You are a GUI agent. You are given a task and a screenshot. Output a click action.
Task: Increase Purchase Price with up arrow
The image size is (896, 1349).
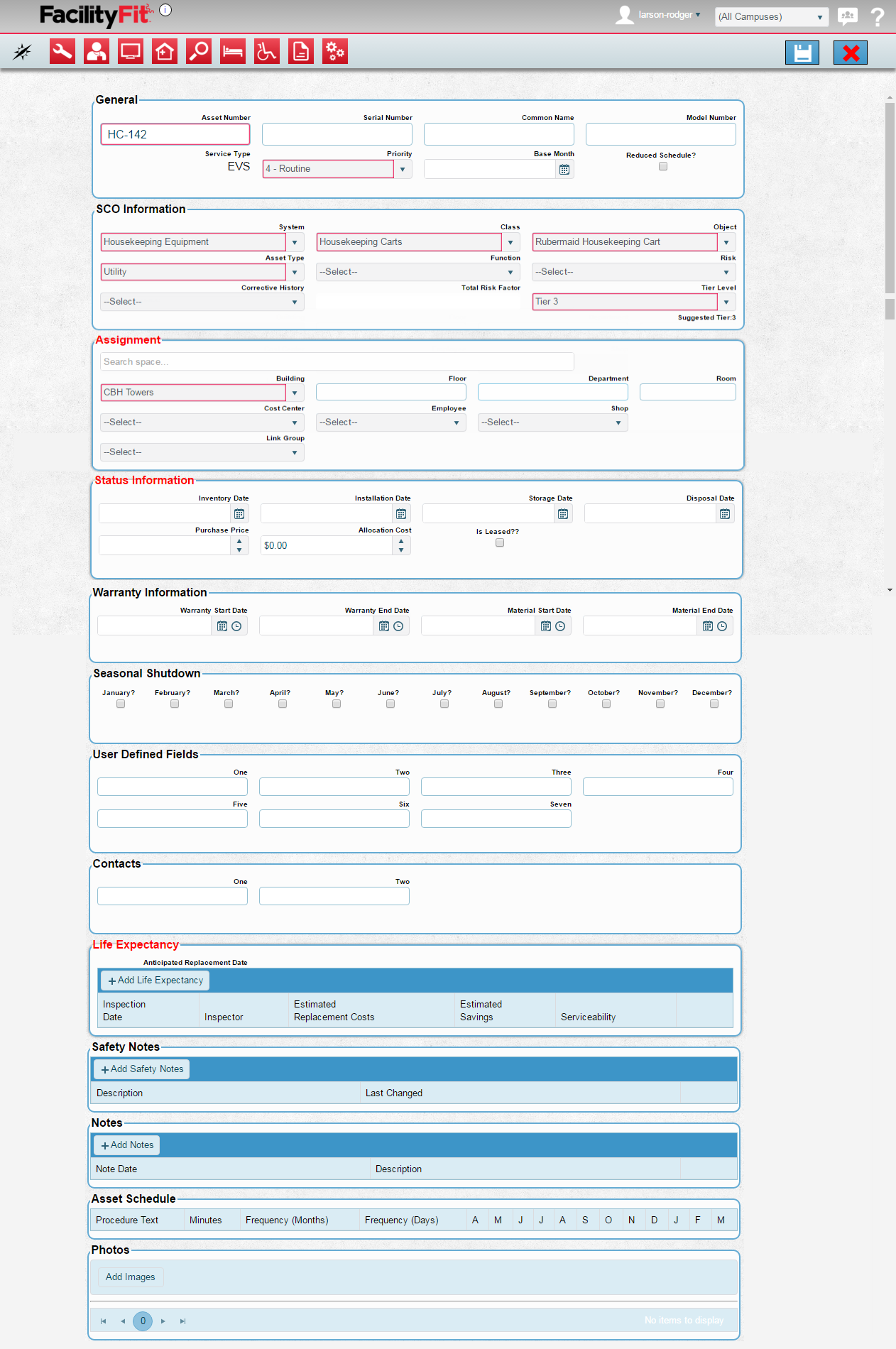[x=239, y=541]
